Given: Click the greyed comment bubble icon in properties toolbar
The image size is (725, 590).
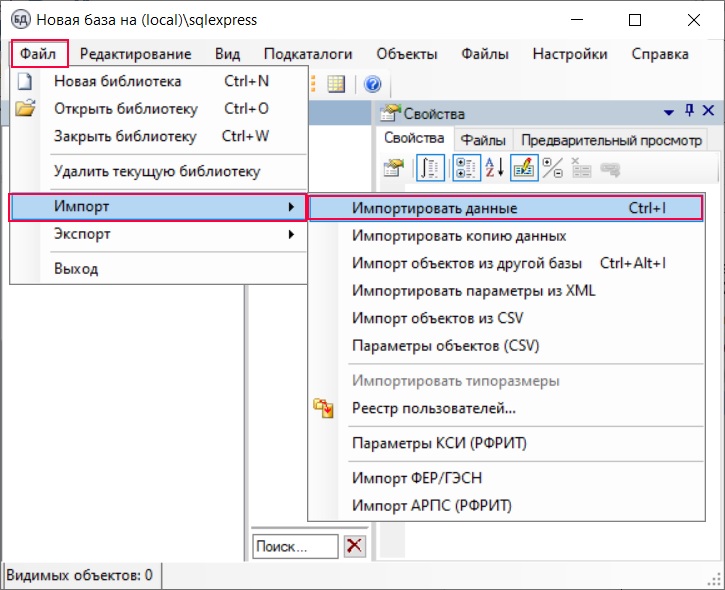Looking at the screenshot, I should click(x=610, y=169).
